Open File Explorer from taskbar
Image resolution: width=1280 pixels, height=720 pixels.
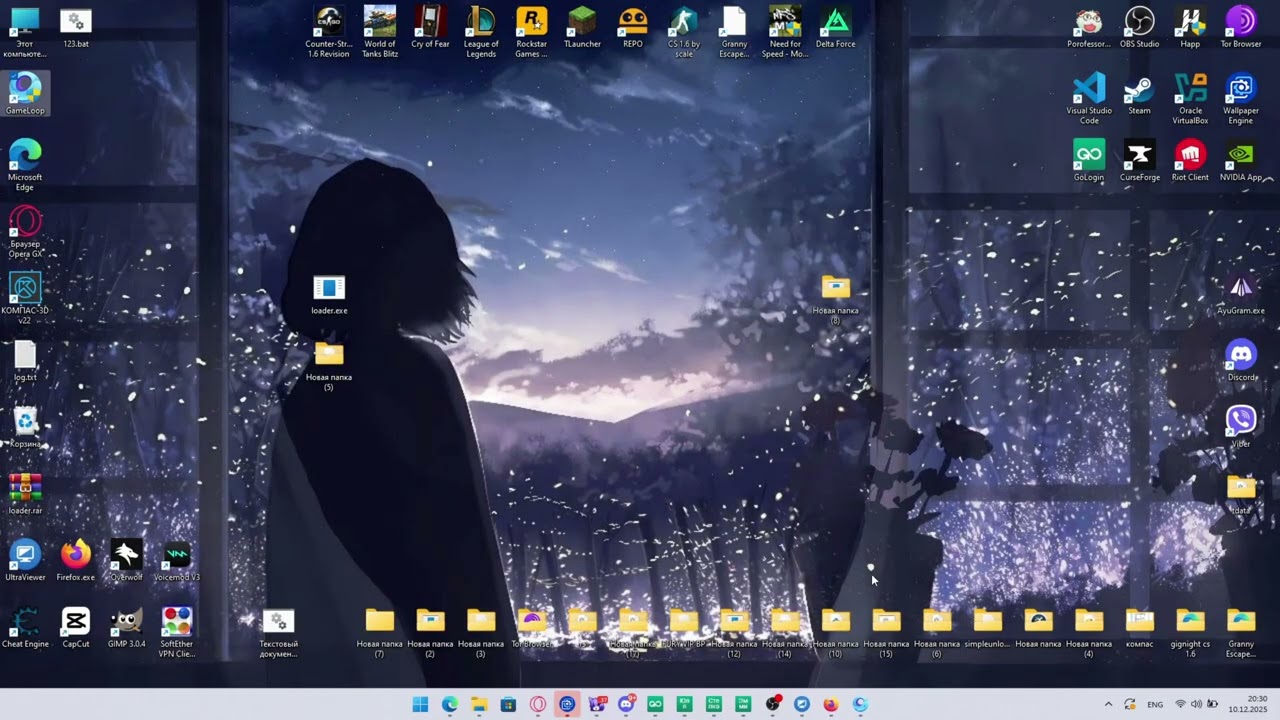click(x=479, y=704)
